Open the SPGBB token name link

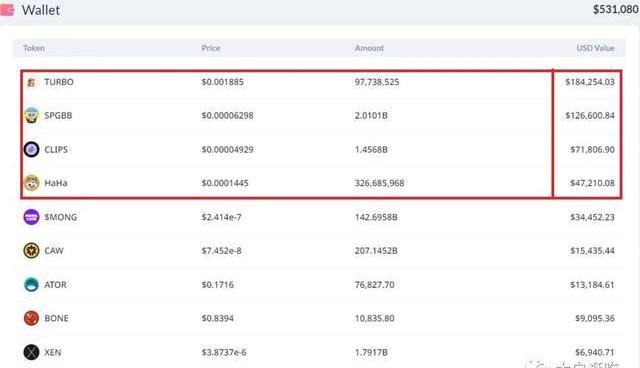(58, 115)
